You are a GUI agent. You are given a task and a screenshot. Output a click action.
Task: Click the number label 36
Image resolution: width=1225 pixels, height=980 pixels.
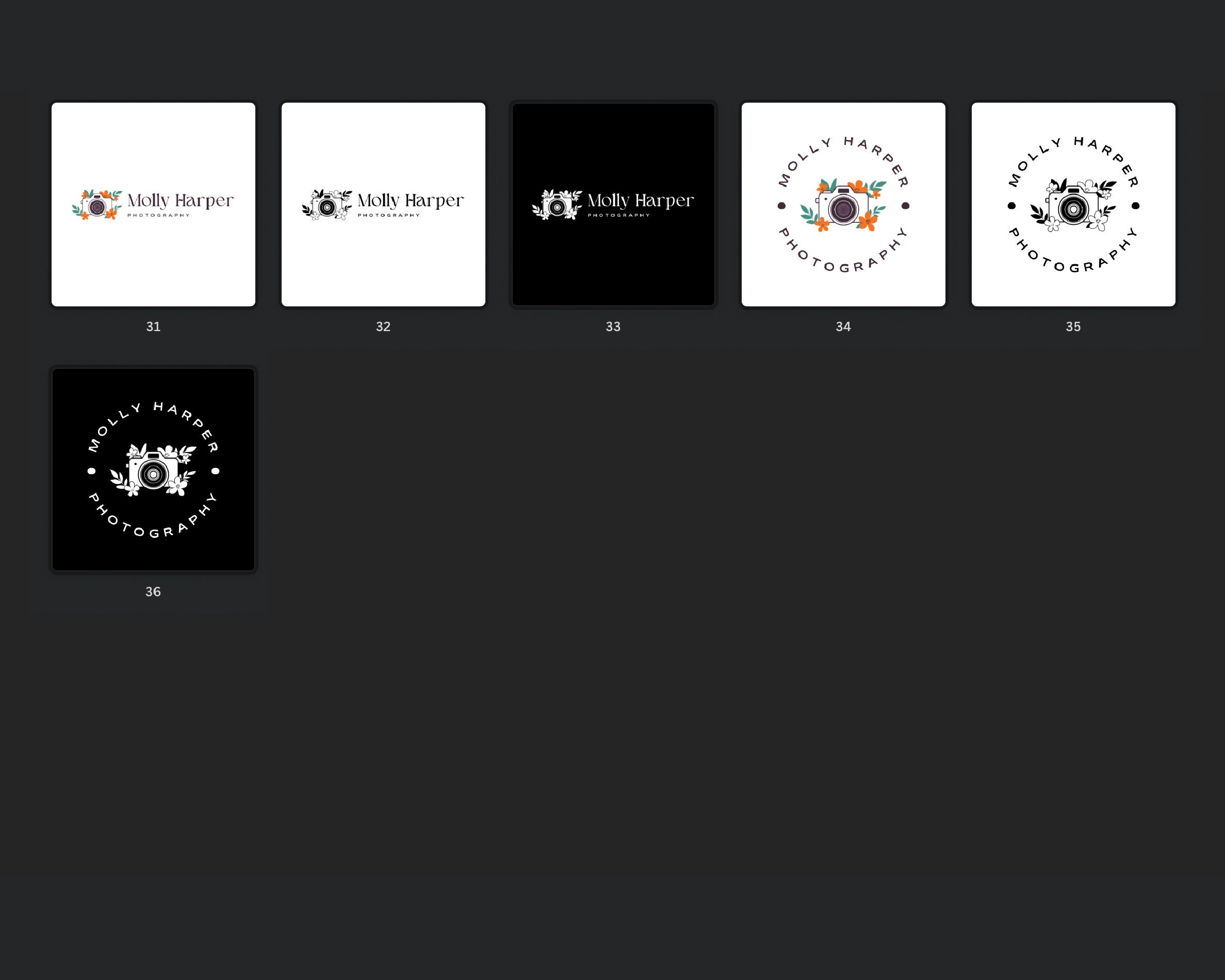pos(153,592)
